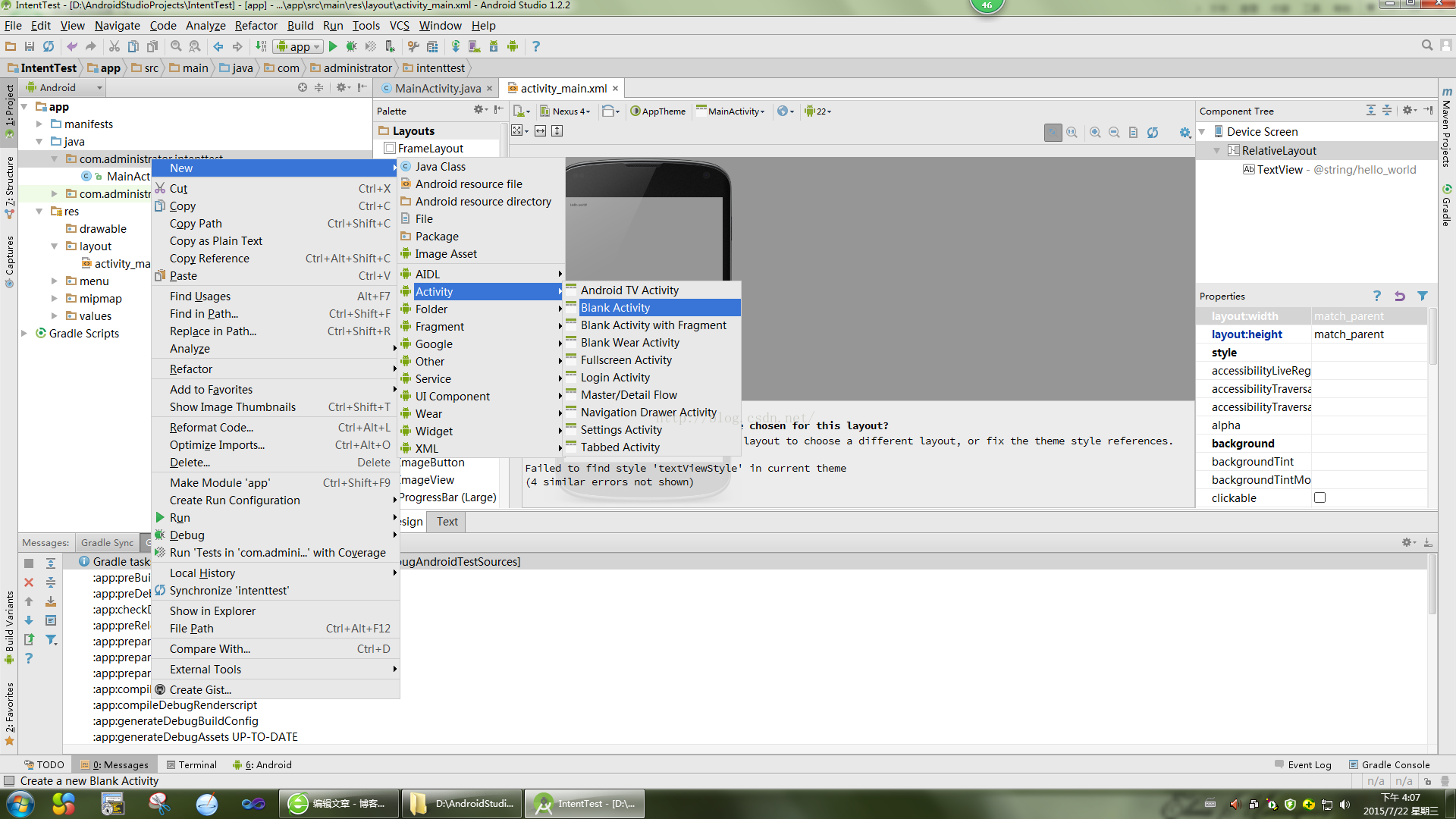Click the layout:height value field
The width and height of the screenshot is (1456, 819).
point(1369,334)
